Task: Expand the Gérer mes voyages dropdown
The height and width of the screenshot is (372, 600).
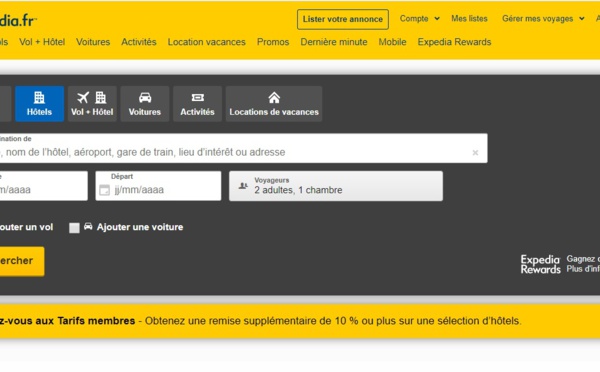Action: coord(543,18)
